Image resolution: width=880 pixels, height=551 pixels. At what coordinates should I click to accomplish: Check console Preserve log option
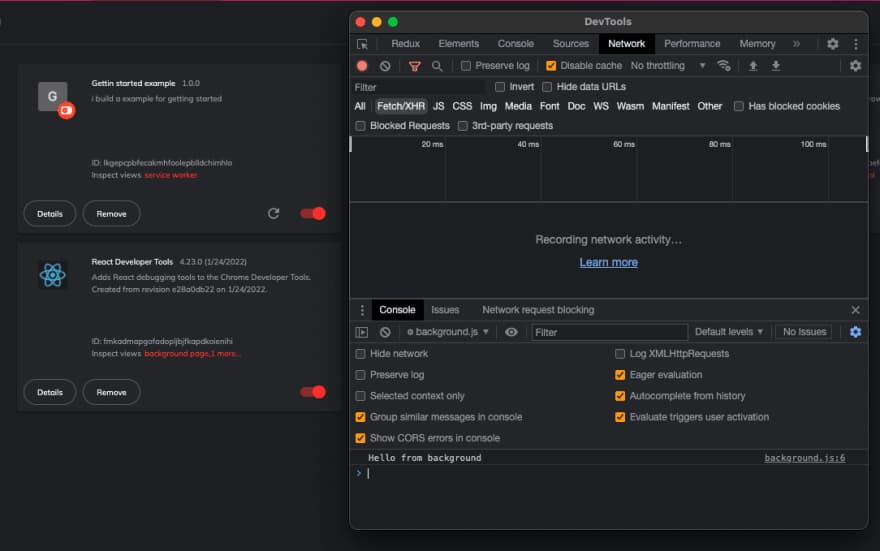tap(360, 375)
